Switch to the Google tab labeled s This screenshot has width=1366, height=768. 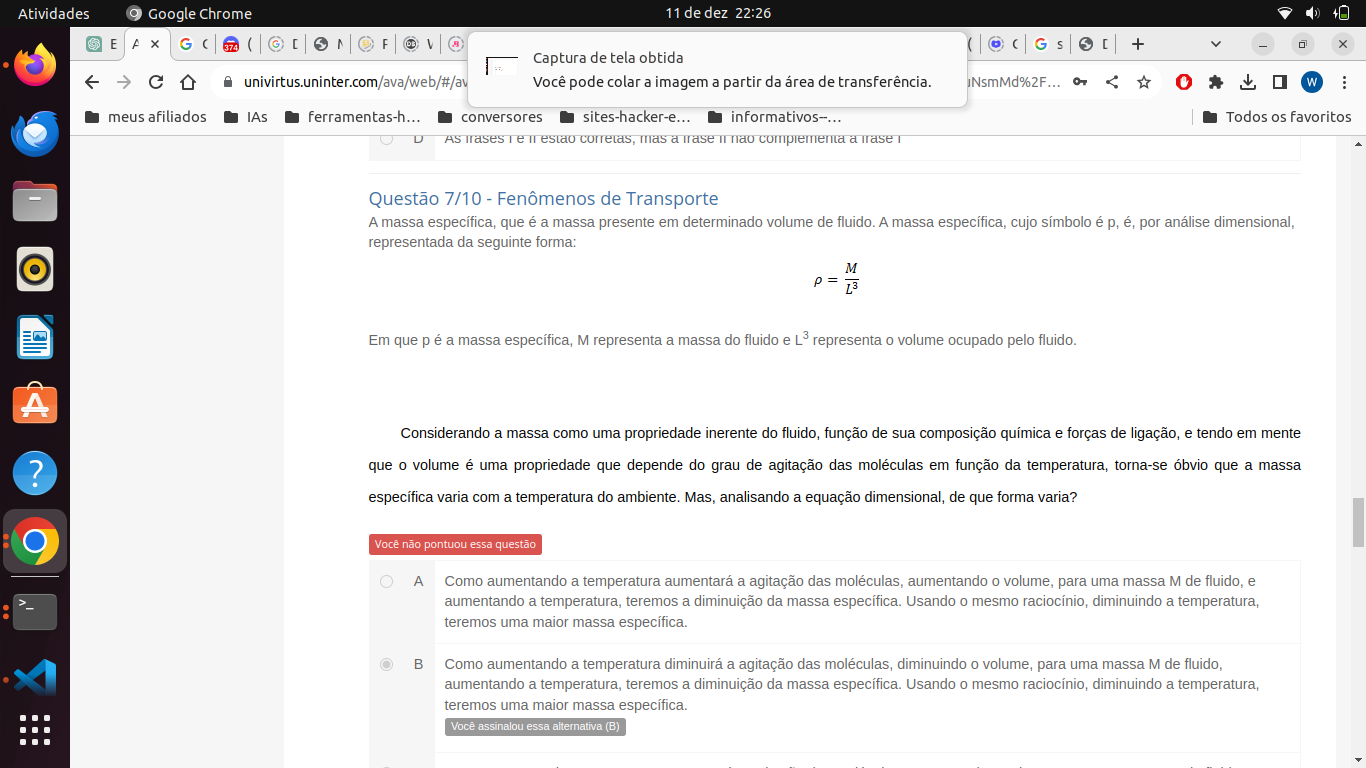click(1048, 44)
